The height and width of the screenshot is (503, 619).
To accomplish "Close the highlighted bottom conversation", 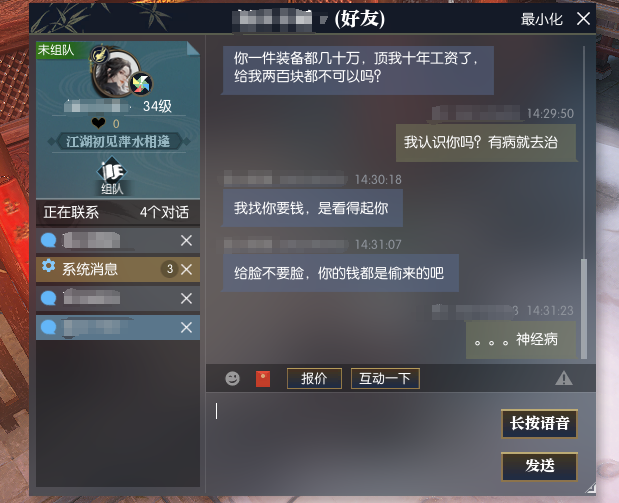I will [x=186, y=327].
